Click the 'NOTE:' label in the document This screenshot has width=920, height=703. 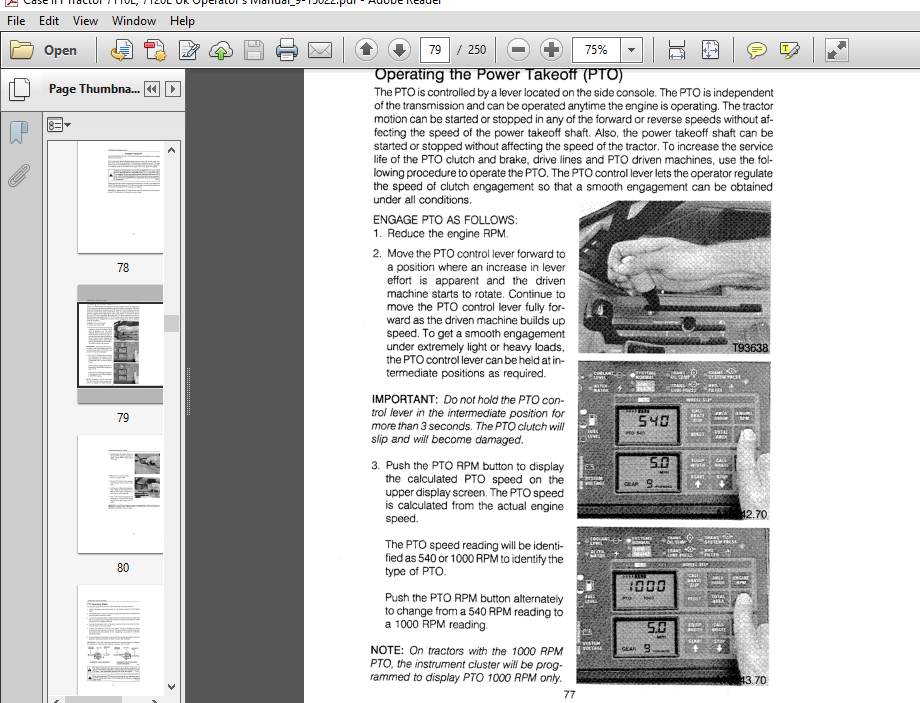387,651
